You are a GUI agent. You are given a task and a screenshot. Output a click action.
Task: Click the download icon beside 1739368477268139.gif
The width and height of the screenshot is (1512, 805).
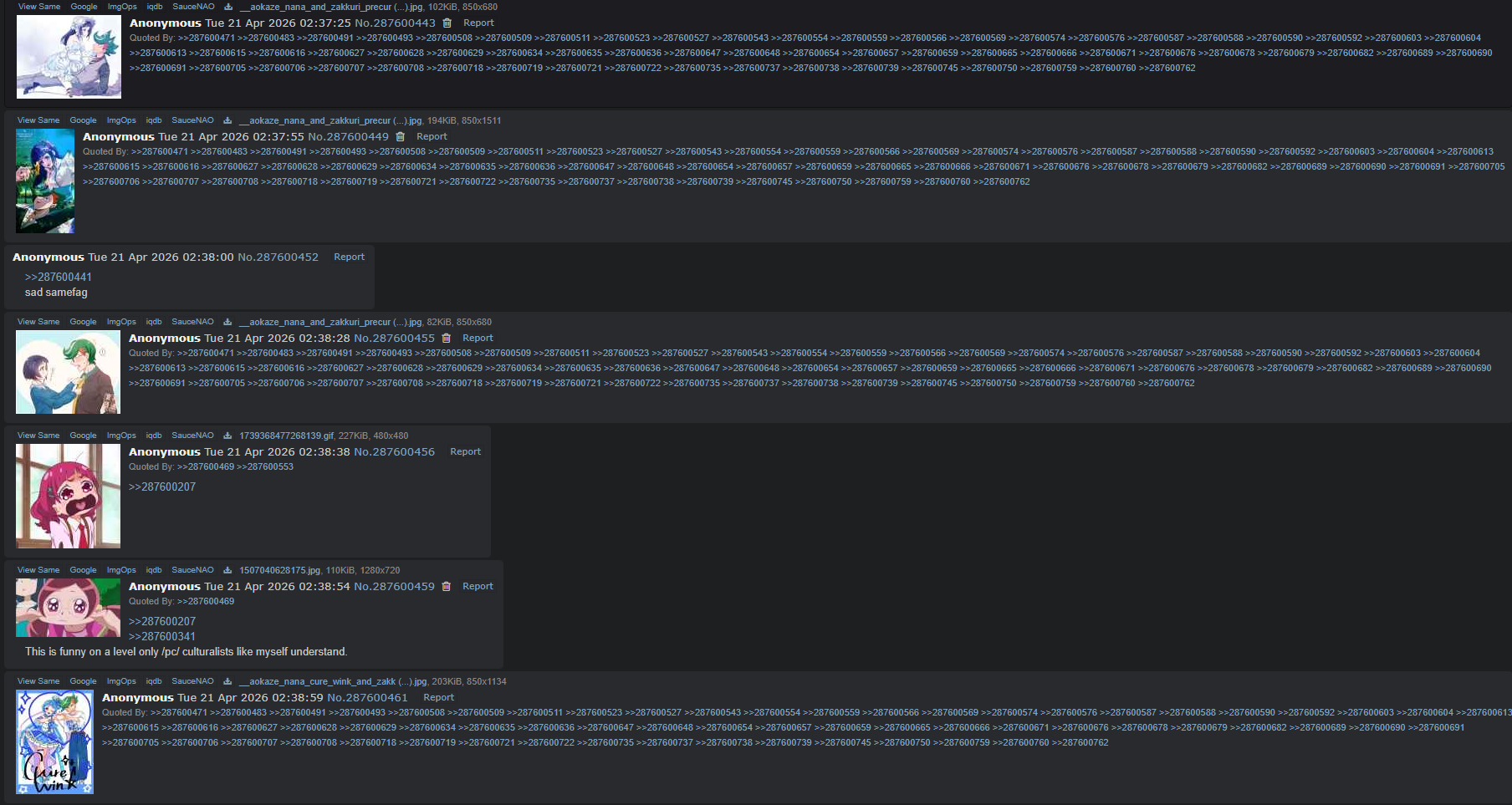227,436
